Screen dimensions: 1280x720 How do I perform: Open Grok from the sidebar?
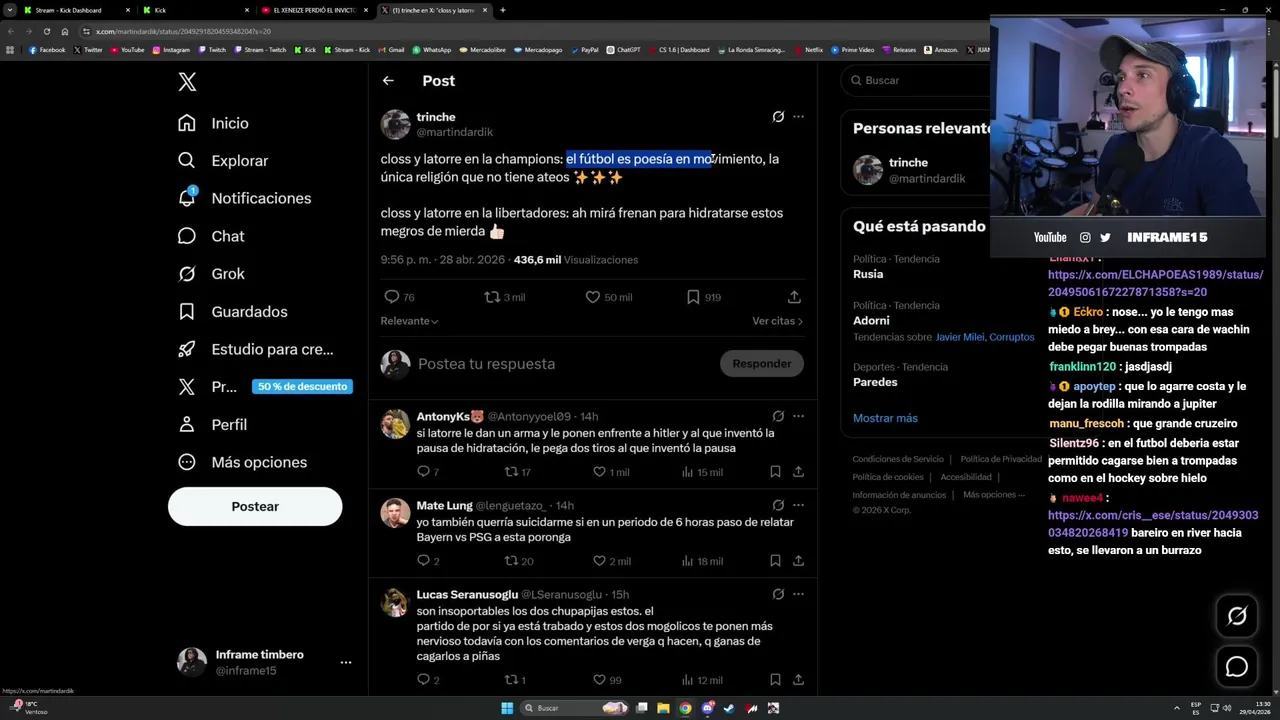tap(210, 273)
